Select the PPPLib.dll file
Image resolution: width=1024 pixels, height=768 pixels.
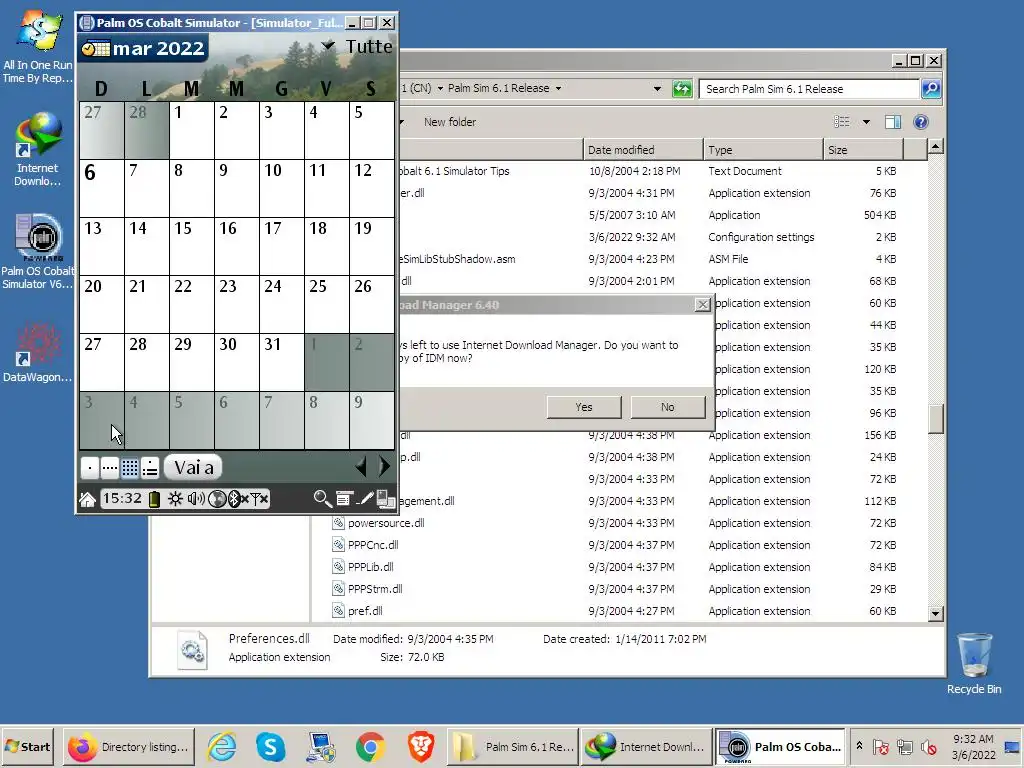click(x=370, y=568)
